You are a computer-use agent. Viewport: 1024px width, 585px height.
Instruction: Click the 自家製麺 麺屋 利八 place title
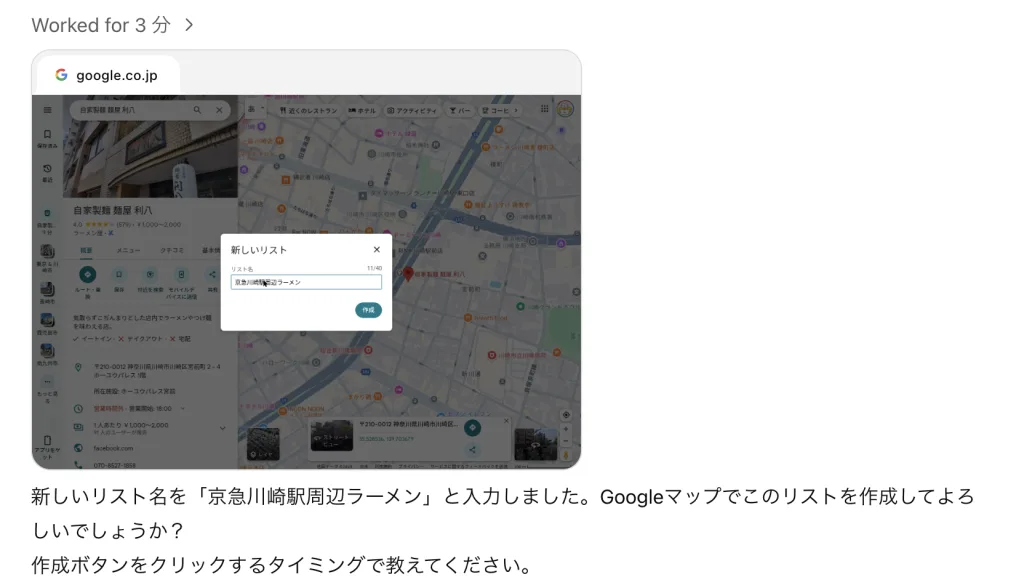tap(113, 210)
